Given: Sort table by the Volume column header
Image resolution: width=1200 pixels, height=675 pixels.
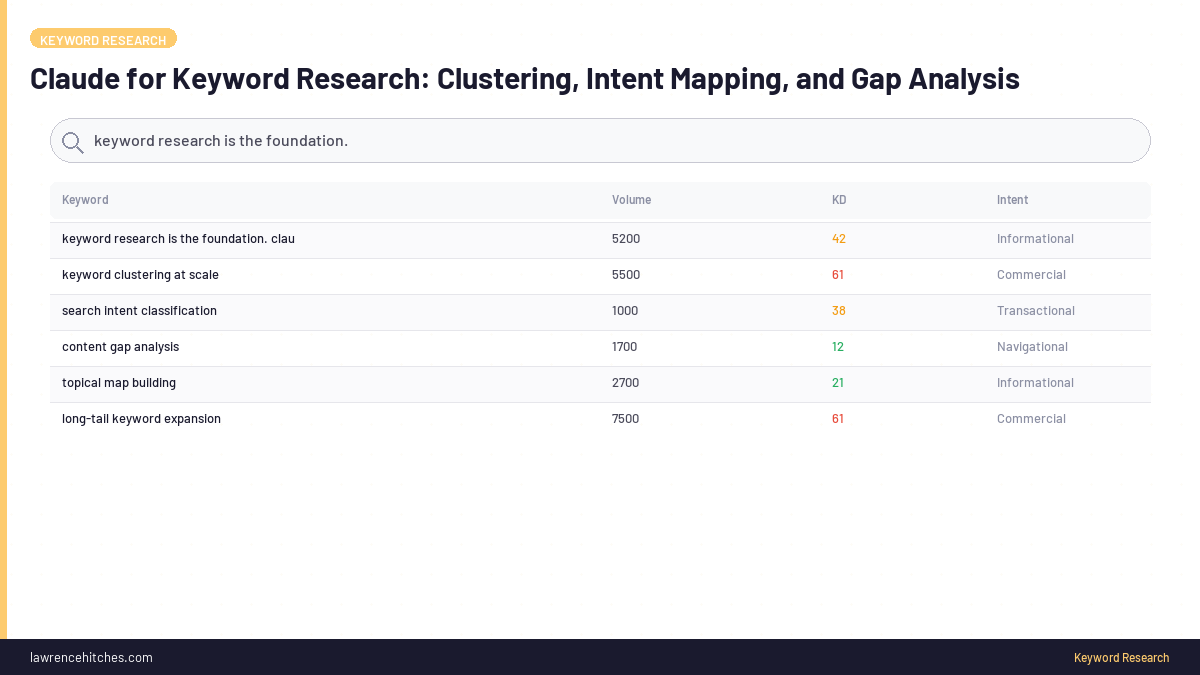Looking at the screenshot, I should click(x=631, y=199).
